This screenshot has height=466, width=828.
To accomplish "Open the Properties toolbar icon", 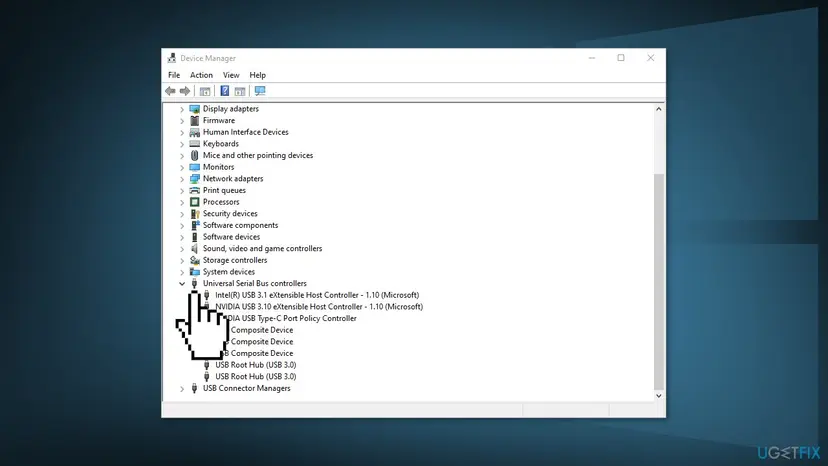I will pyautogui.click(x=205, y=91).
